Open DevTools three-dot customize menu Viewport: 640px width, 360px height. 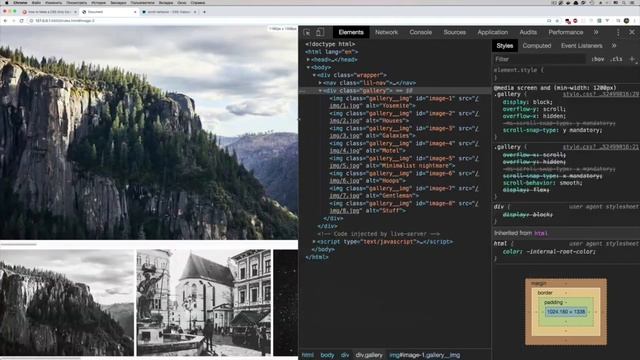click(x=618, y=32)
